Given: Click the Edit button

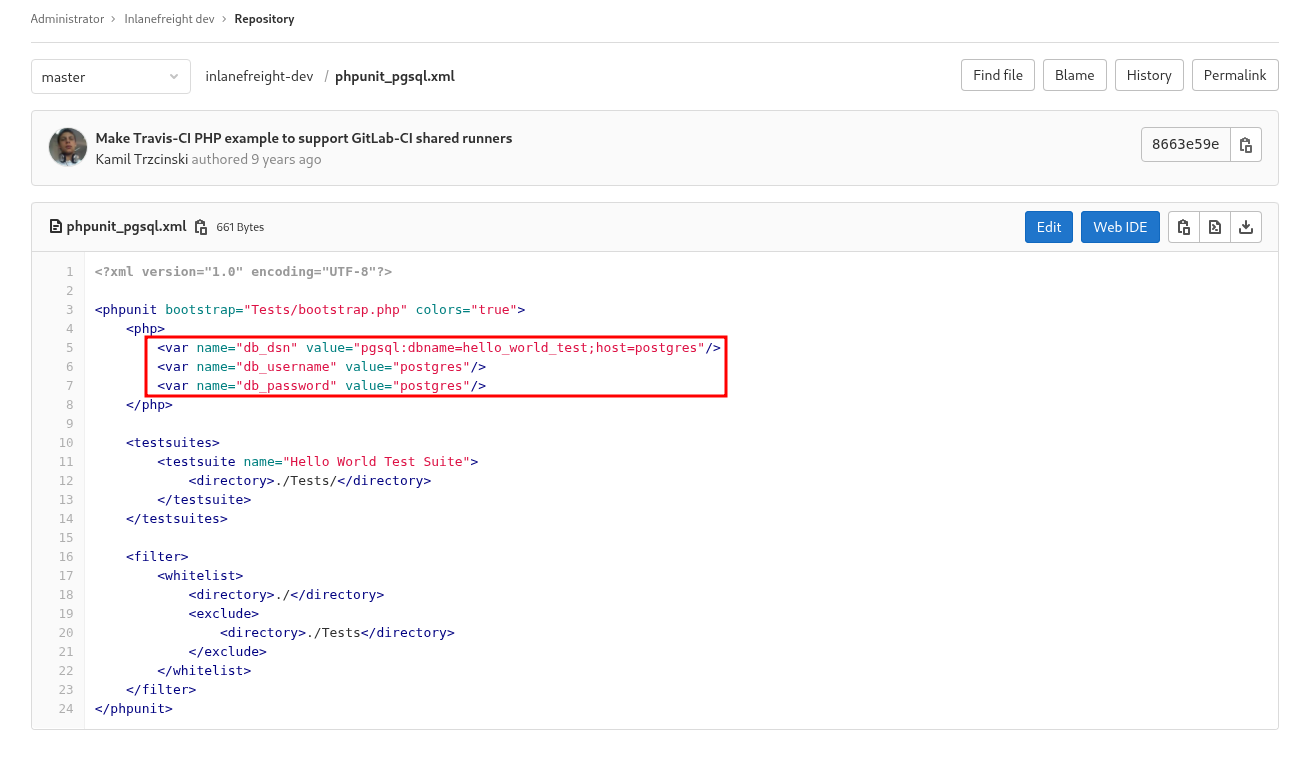Looking at the screenshot, I should (x=1048, y=226).
